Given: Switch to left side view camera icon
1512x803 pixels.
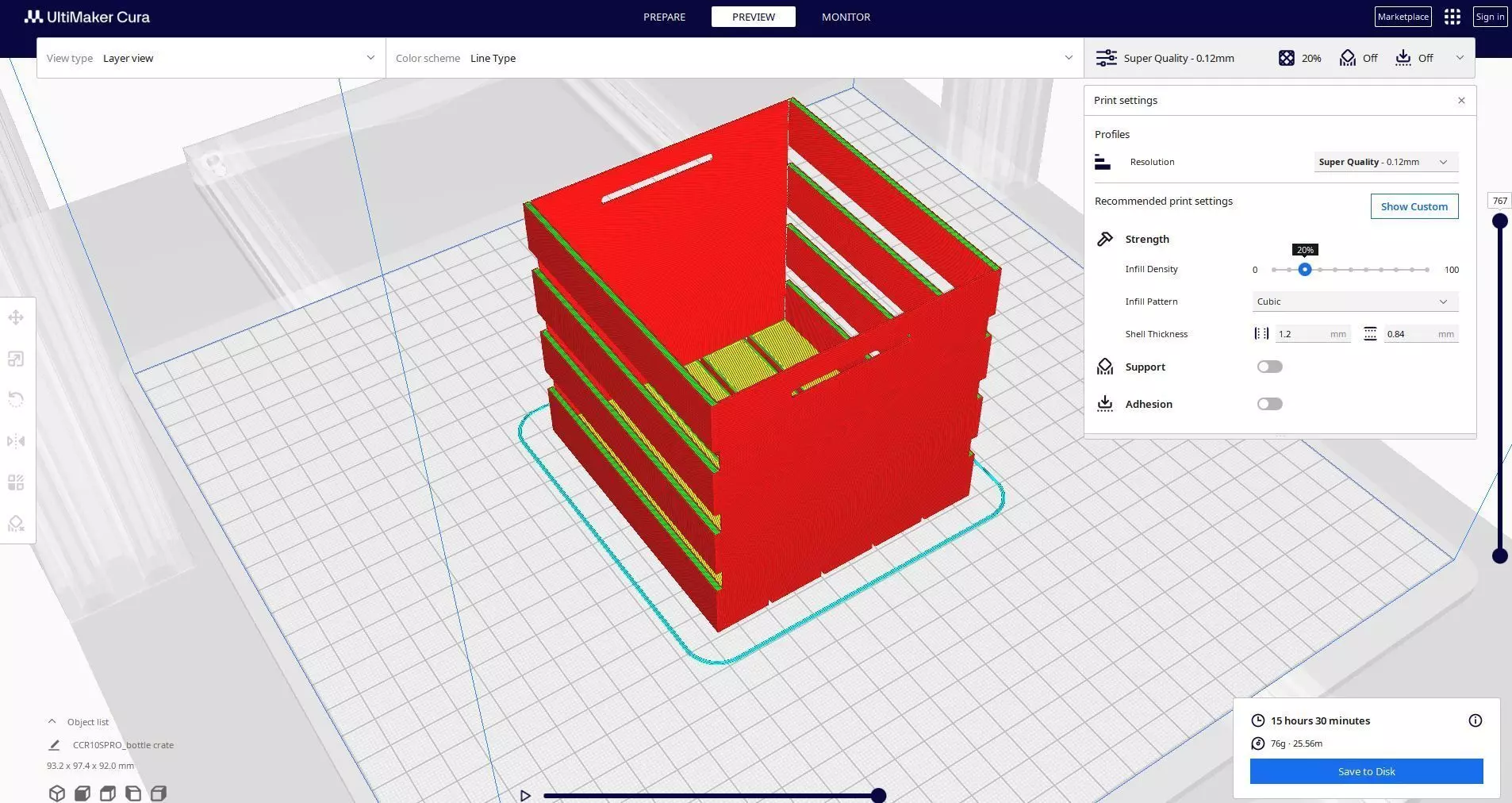Looking at the screenshot, I should 133,793.
